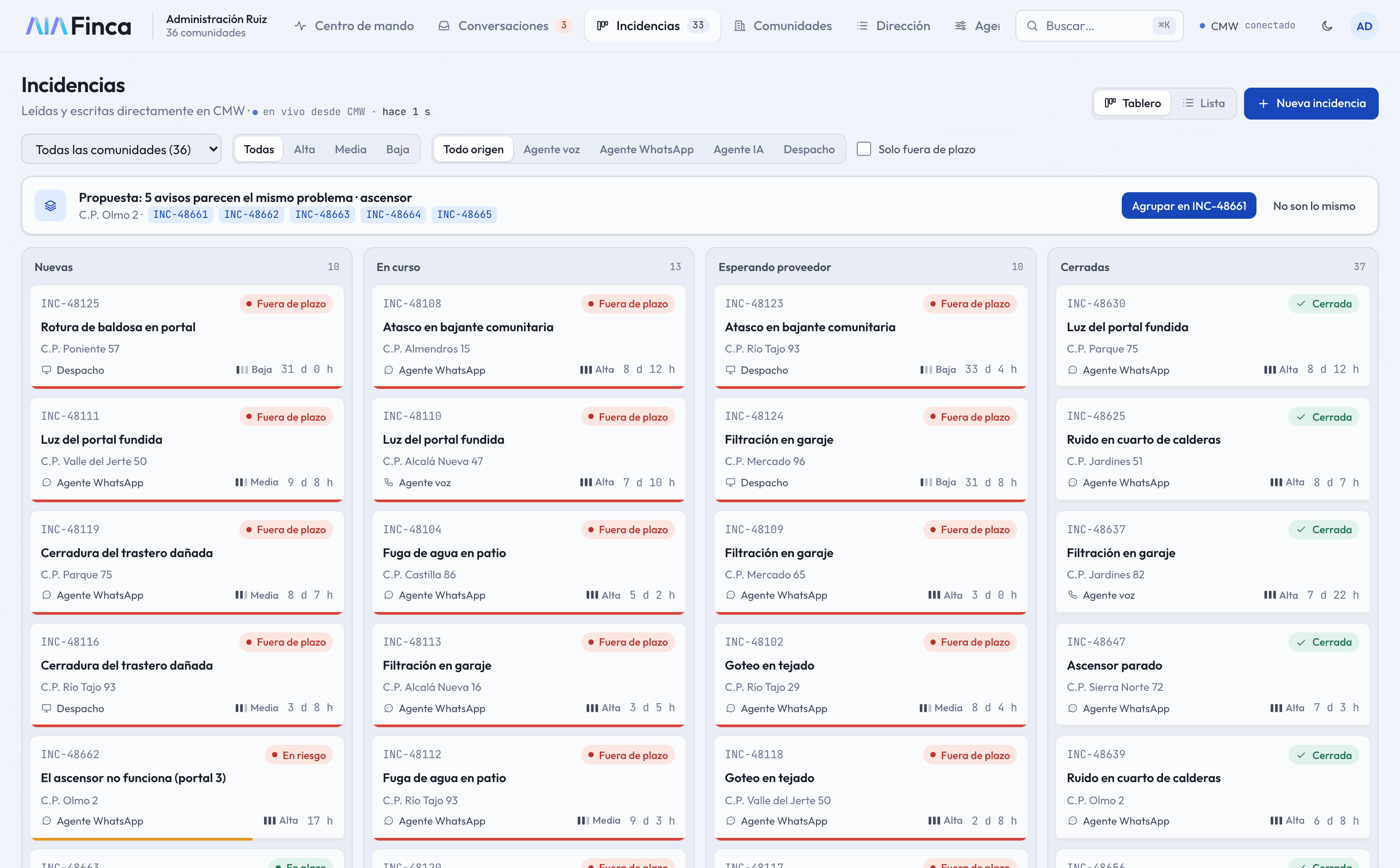Screen dimensions: 1400x868
Task: Click the Despacho monitor icon on INC-48125
Action: [x=47, y=370]
